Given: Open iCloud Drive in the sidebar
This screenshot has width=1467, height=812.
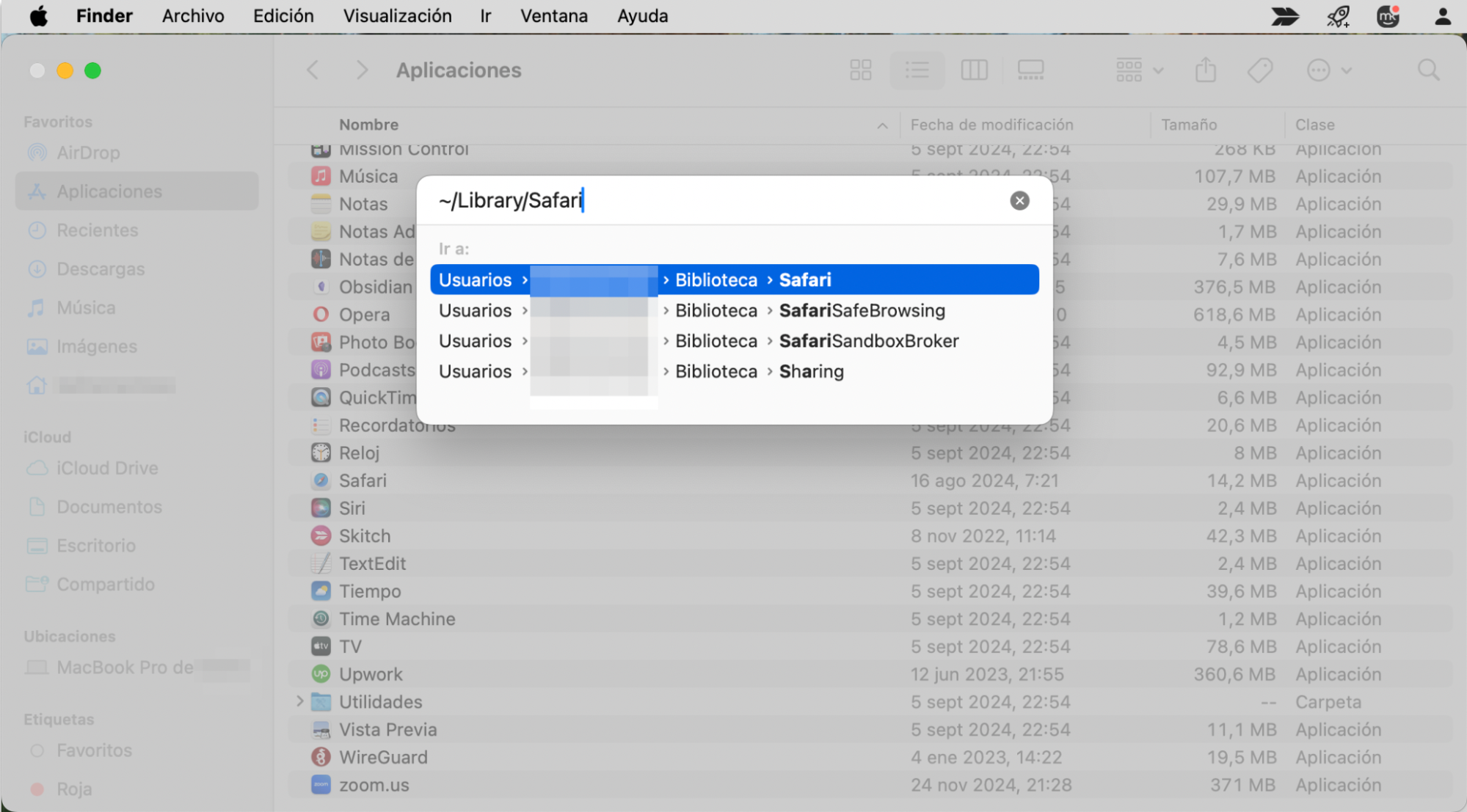Looking at the screenshot, I should [136, 468].
